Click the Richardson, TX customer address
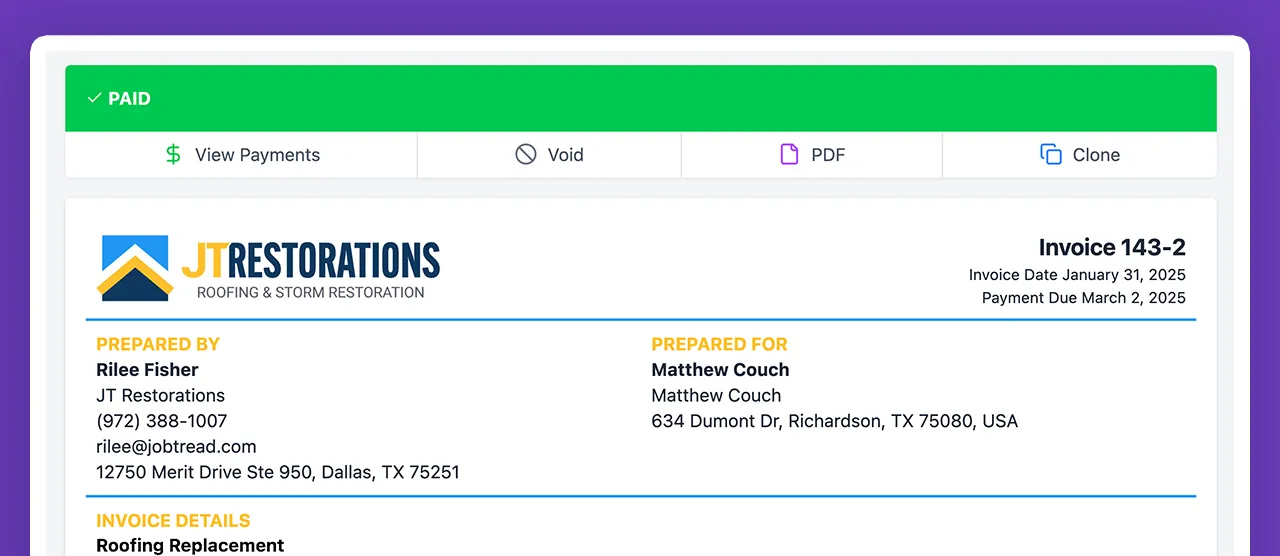This screenshot has height=556, width=1280. coord(834,421)
